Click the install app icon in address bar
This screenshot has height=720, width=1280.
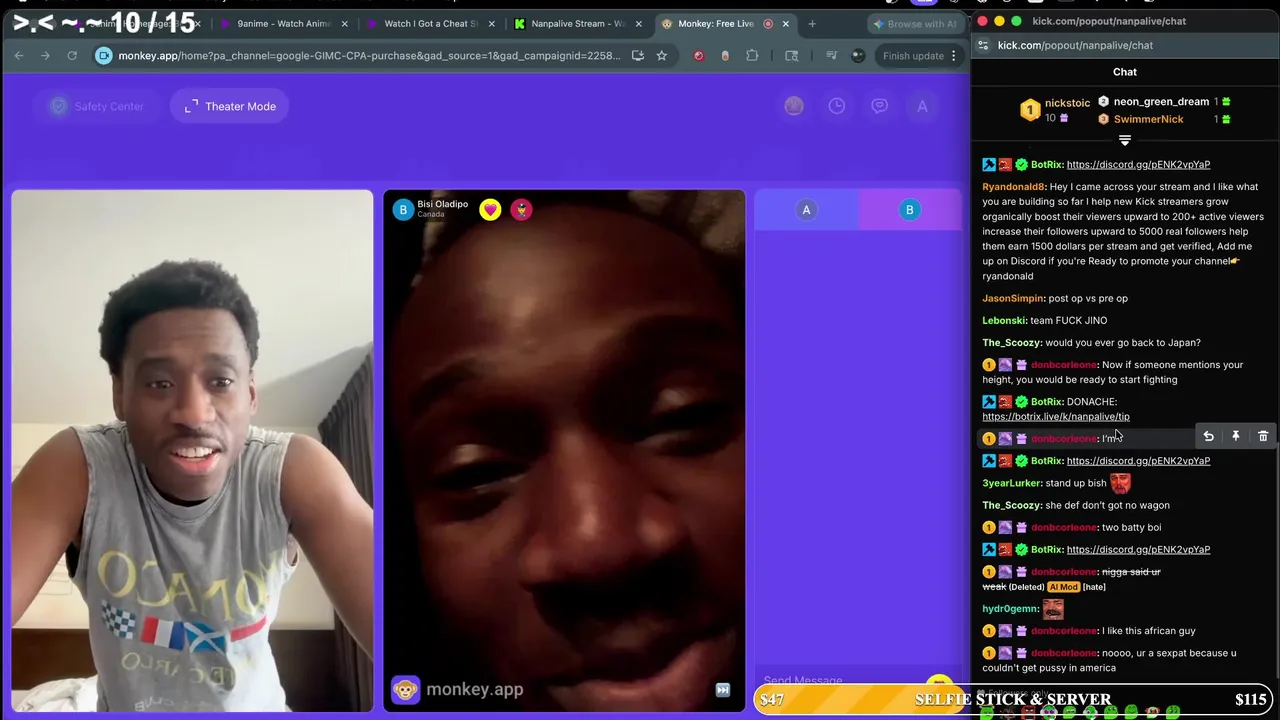pyautogui.click(x=638, y=56)
